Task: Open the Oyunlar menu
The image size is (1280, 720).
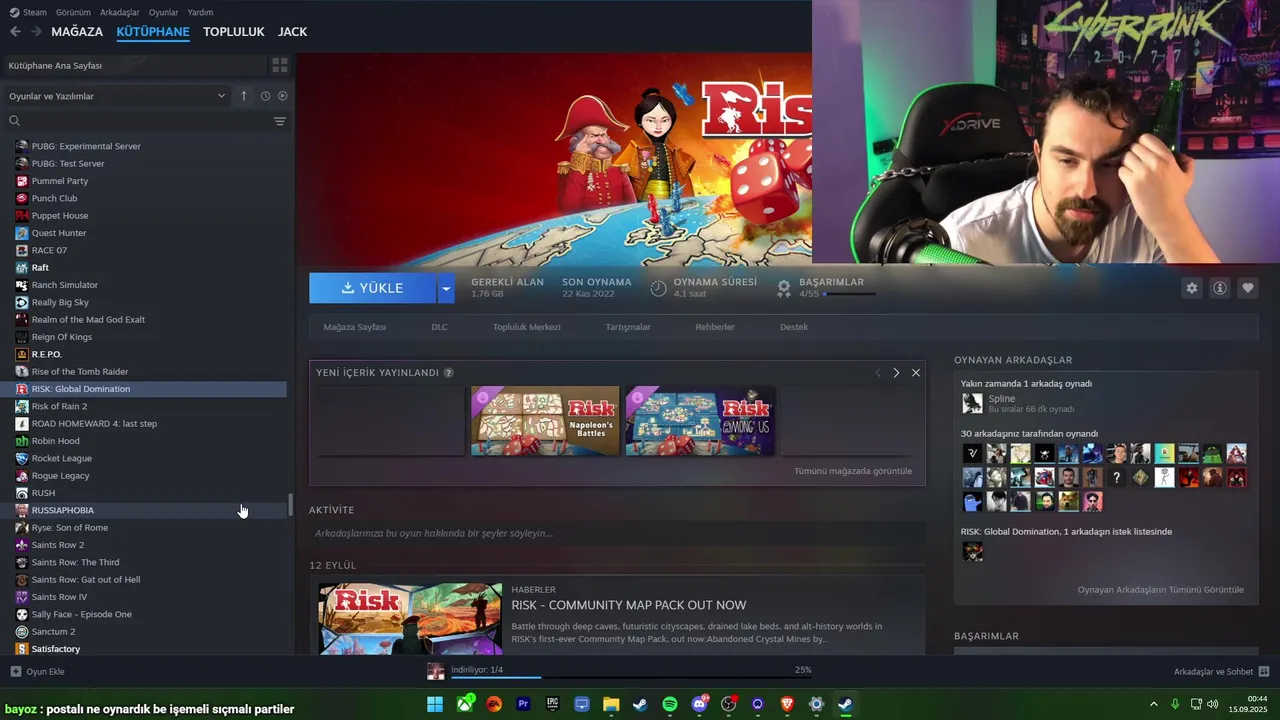Action: point(163,12)
